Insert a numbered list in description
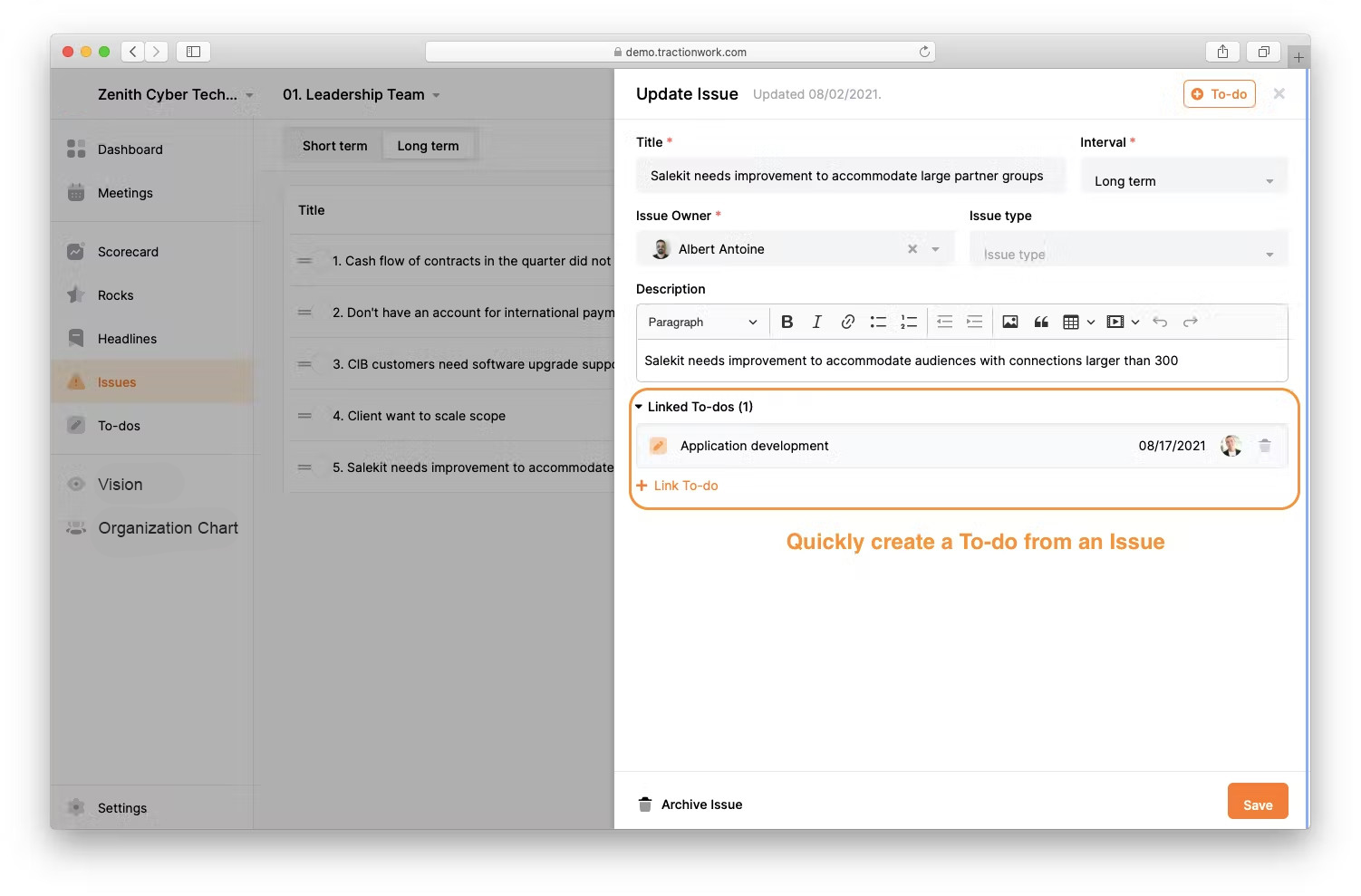Viewport: 1361px width, 896px height. pos(909,322)
